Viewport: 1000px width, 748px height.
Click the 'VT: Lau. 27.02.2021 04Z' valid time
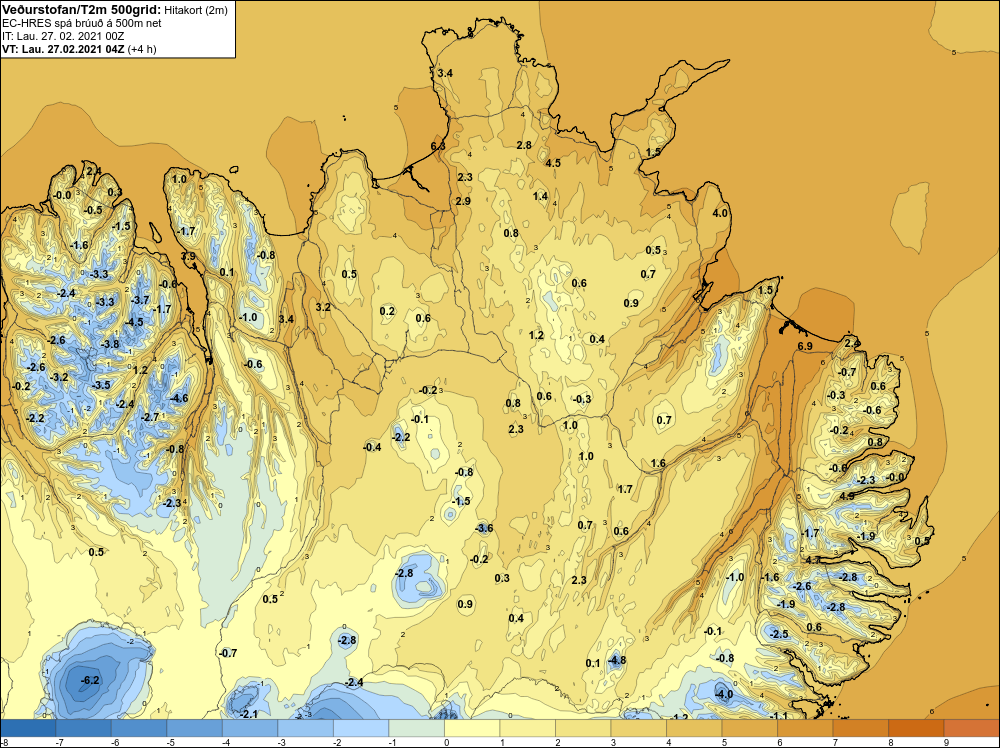click(x=63, y=49)
